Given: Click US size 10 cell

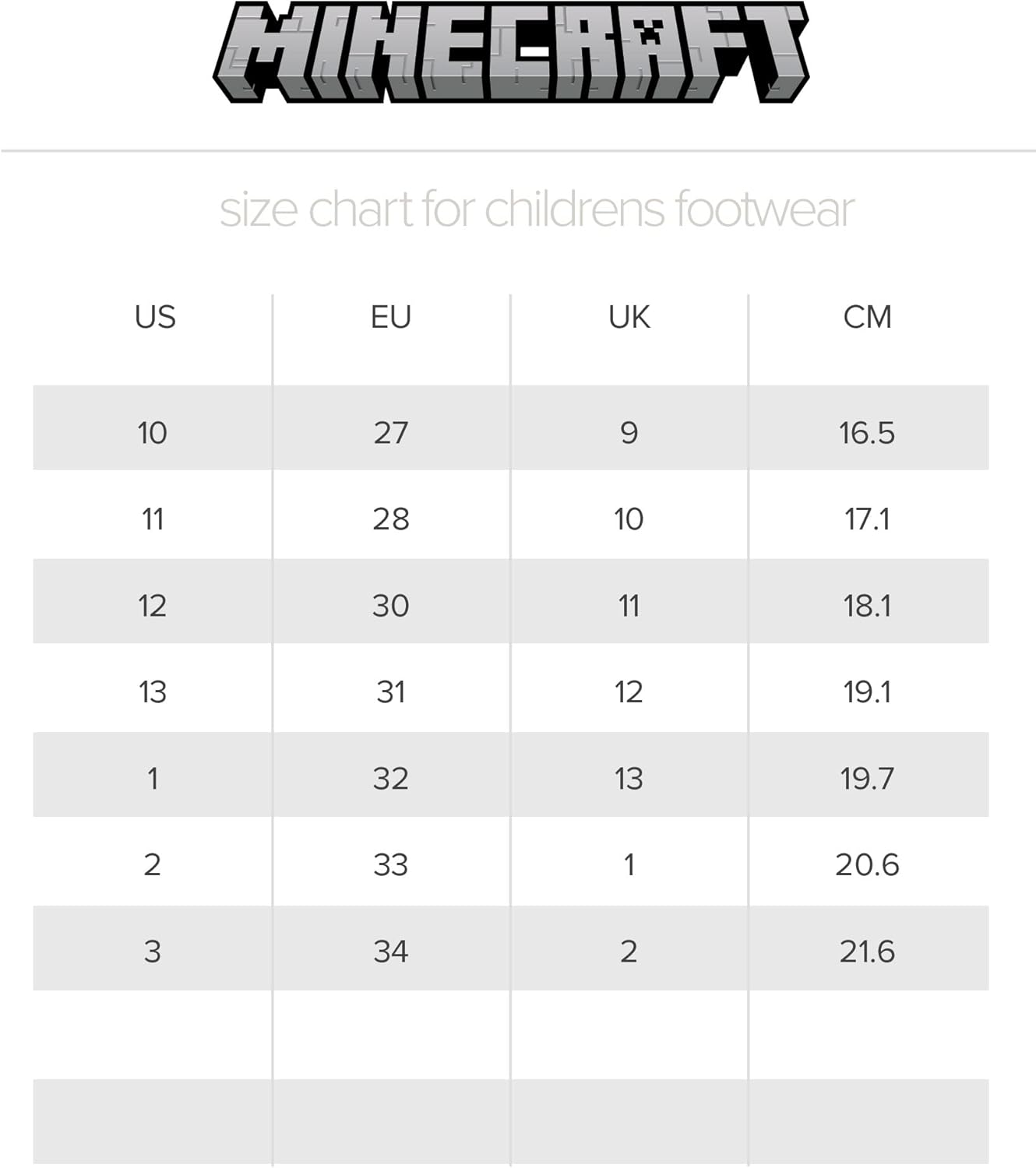Looking at the screenshot, I should click(153, 433).
